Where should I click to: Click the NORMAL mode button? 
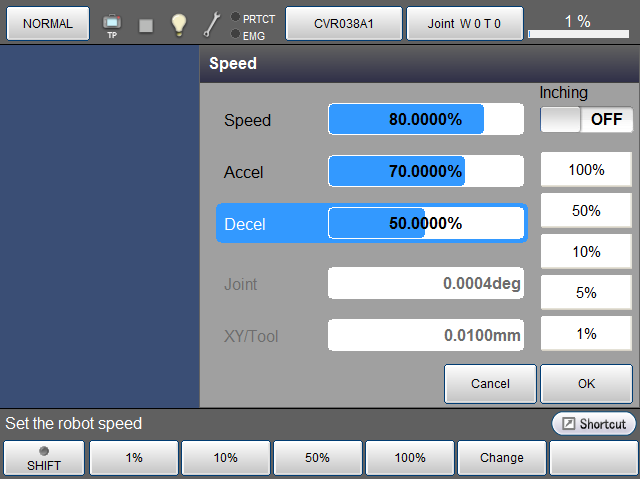[48, 23]
